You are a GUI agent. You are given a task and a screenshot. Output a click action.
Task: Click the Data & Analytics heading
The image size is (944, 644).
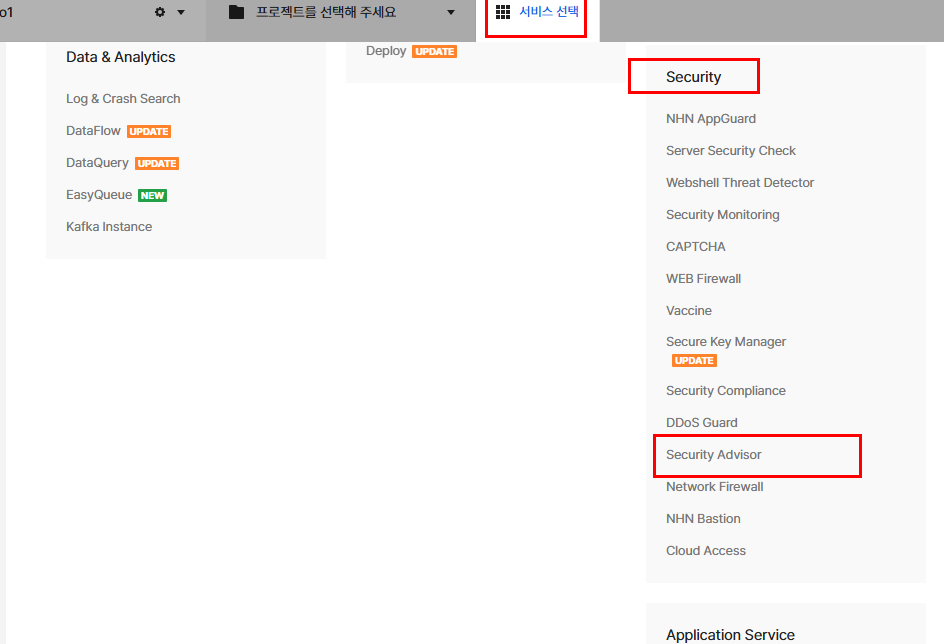coord(120,57)
